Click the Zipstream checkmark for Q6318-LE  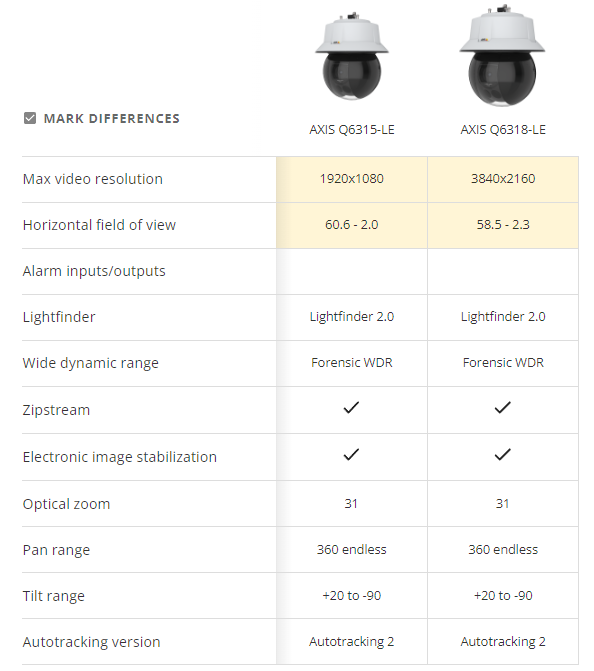pos(502,408)
